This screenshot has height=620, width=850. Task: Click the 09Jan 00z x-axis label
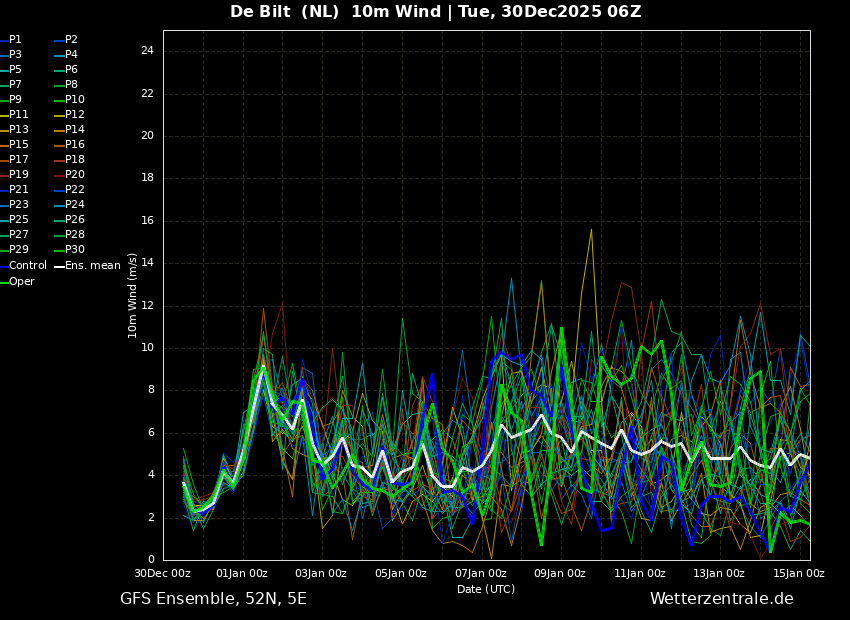click(x=561, y=573)
